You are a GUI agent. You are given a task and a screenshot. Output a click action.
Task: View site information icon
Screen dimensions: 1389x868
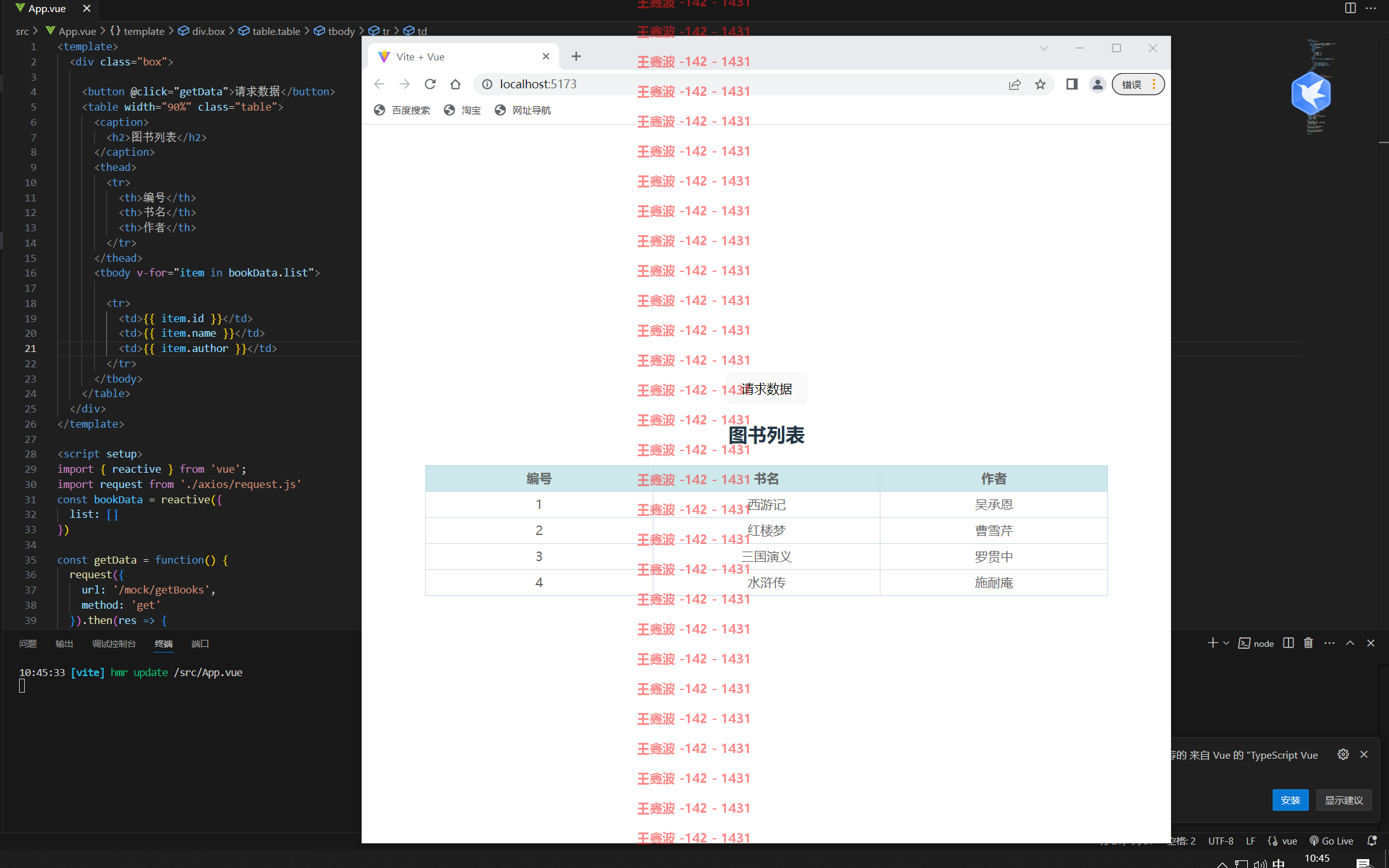coord(487,84)
